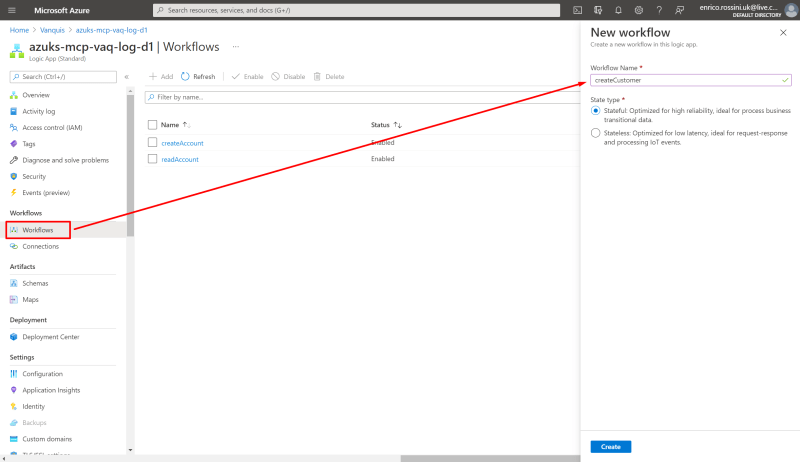Open the createAccount workflow link

pos(182,143)
